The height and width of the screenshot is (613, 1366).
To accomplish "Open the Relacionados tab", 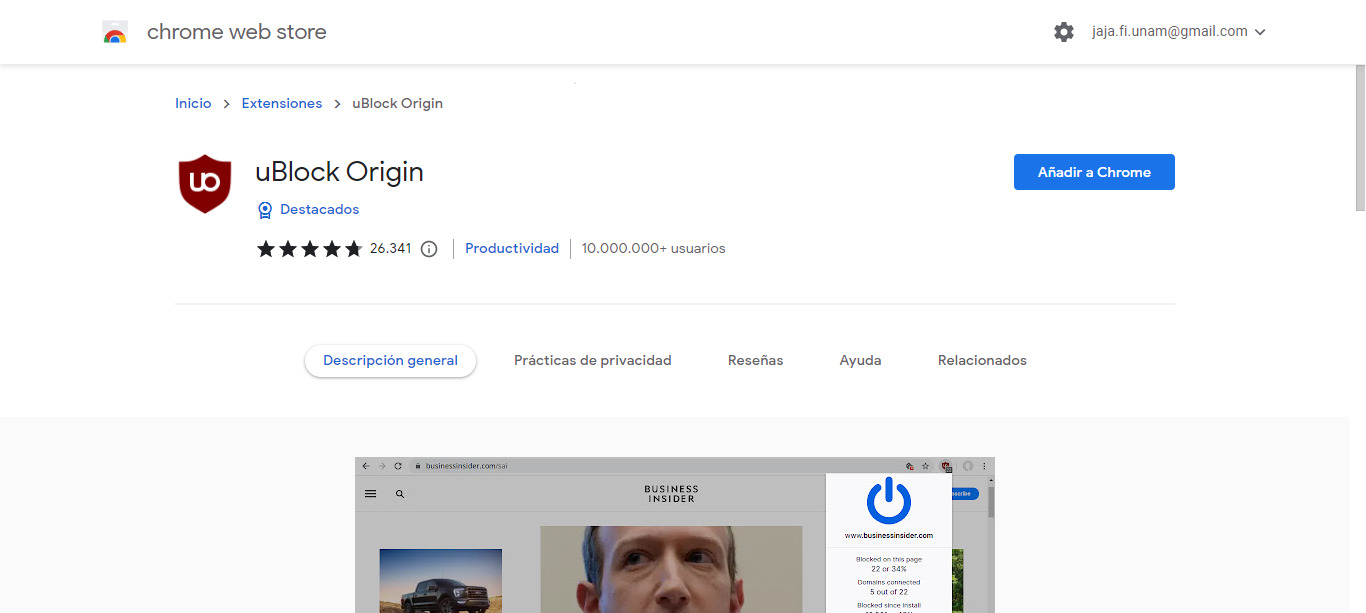I will 982,361.
